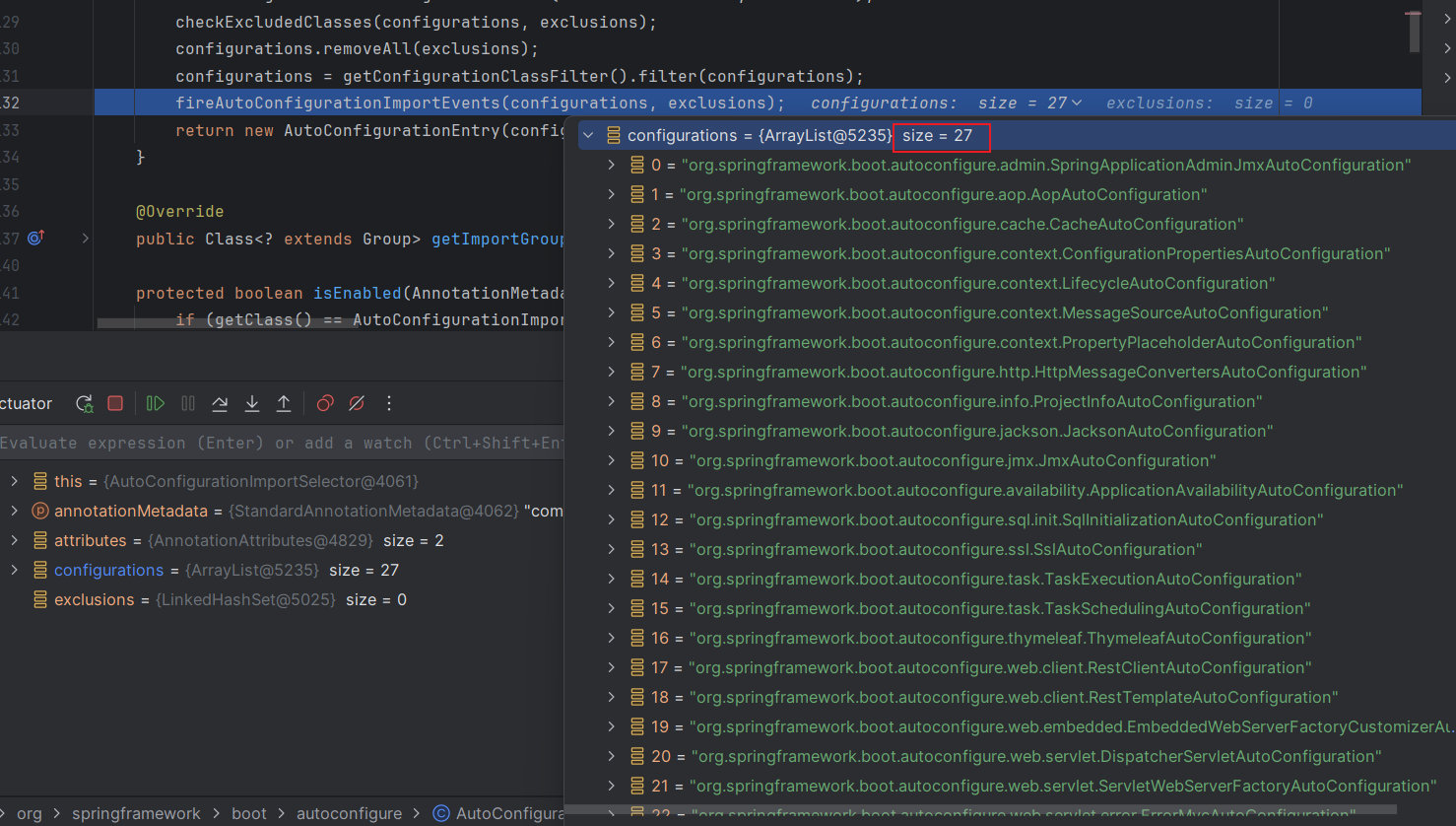Select SqlInitializationAutoConfiguration entry text
1456x826 pixels.
tap(1006, 519)
